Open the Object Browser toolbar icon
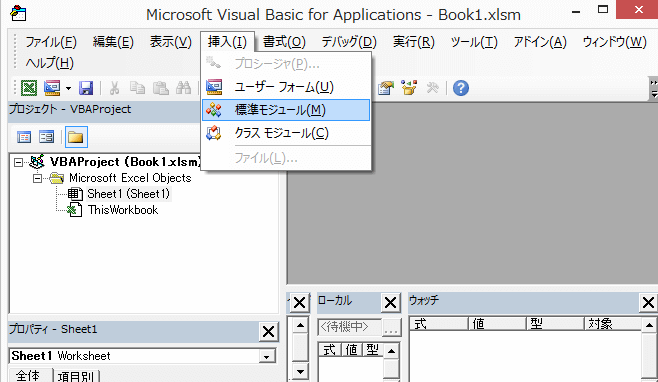The image size is (658, 382). click(x=409, y=88)
